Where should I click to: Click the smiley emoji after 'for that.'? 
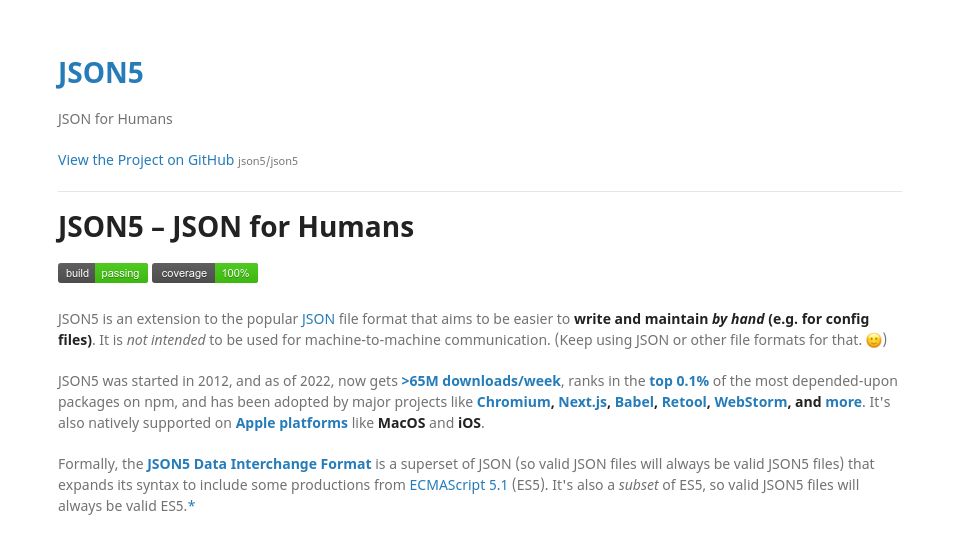[x=874, y=340]
